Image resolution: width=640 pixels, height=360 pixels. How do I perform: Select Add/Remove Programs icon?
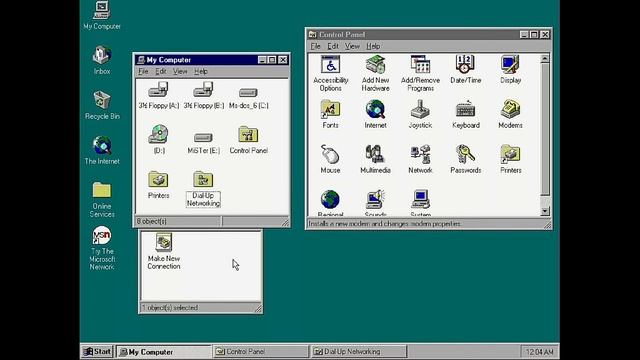(420, 73)
